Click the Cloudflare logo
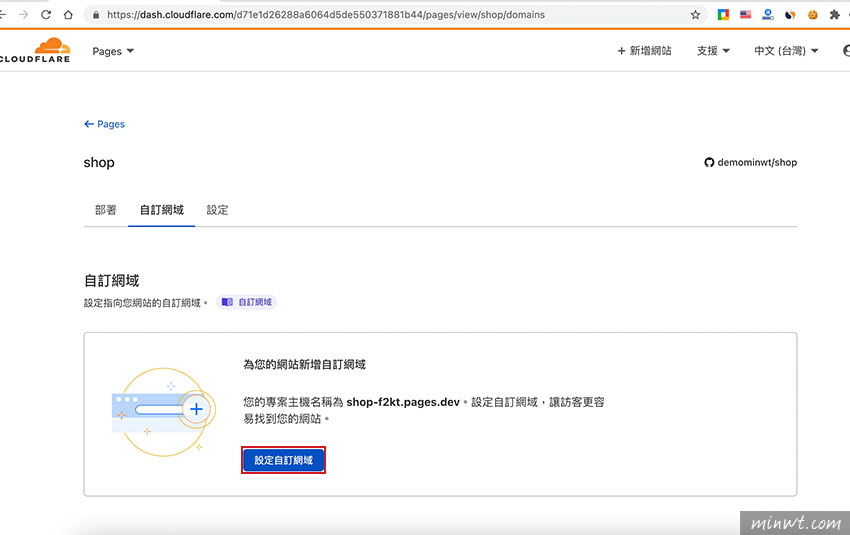 click(x=36, y=50)
